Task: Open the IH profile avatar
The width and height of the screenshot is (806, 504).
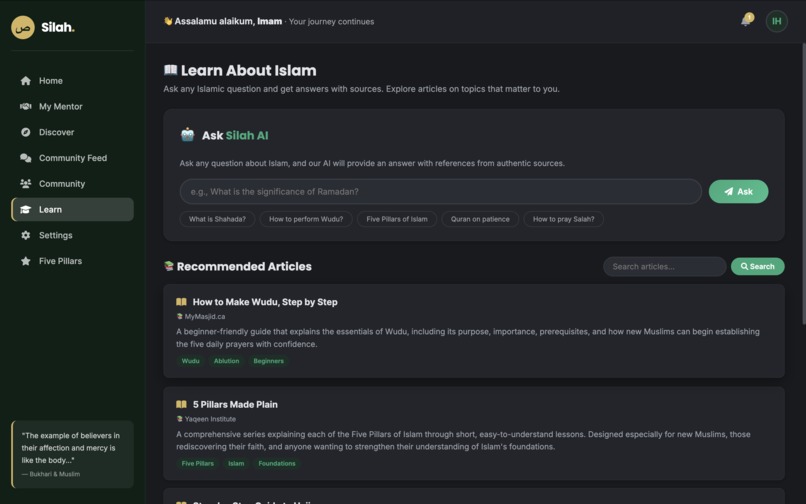Action: click(x=776, y=21)
